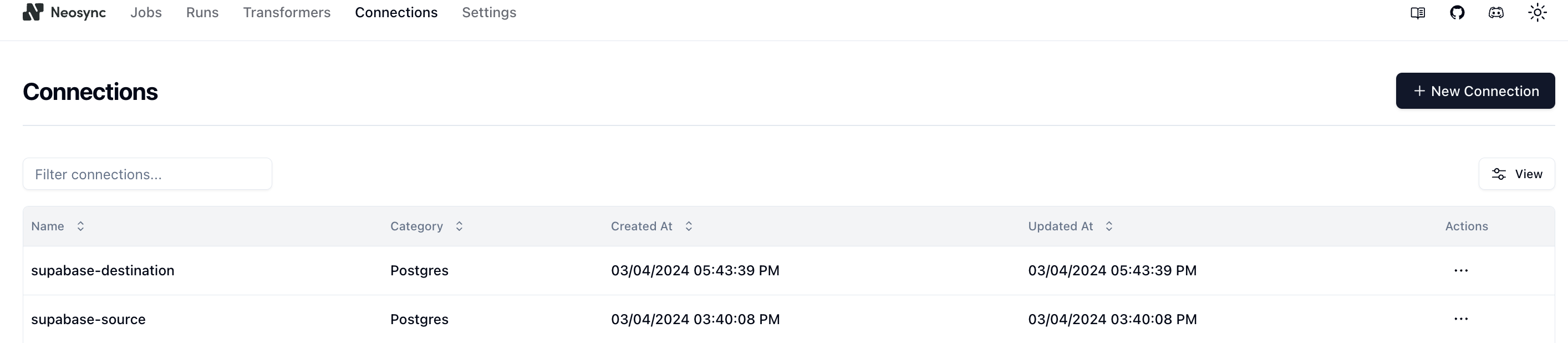Open the supabase-destination connection row
The width and height of the screenshot is (1568, 343).
789,270
